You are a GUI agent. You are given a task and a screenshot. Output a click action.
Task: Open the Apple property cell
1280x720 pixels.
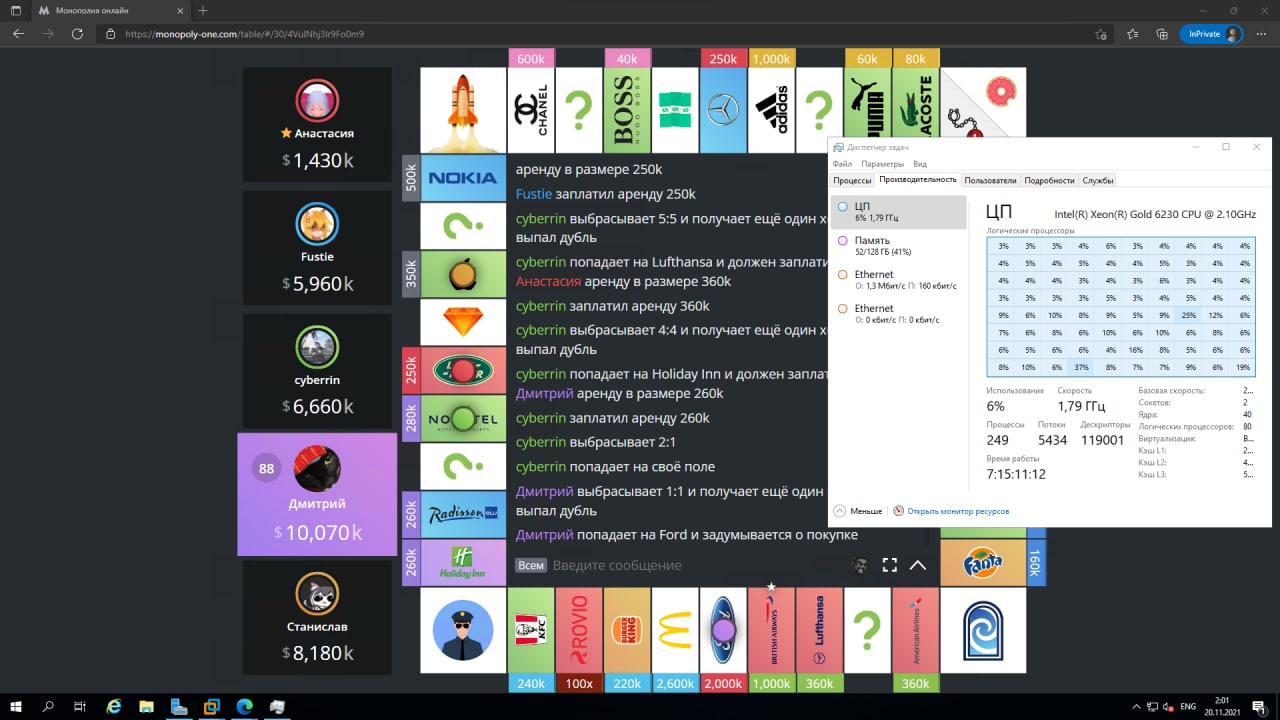click(463, 274)
